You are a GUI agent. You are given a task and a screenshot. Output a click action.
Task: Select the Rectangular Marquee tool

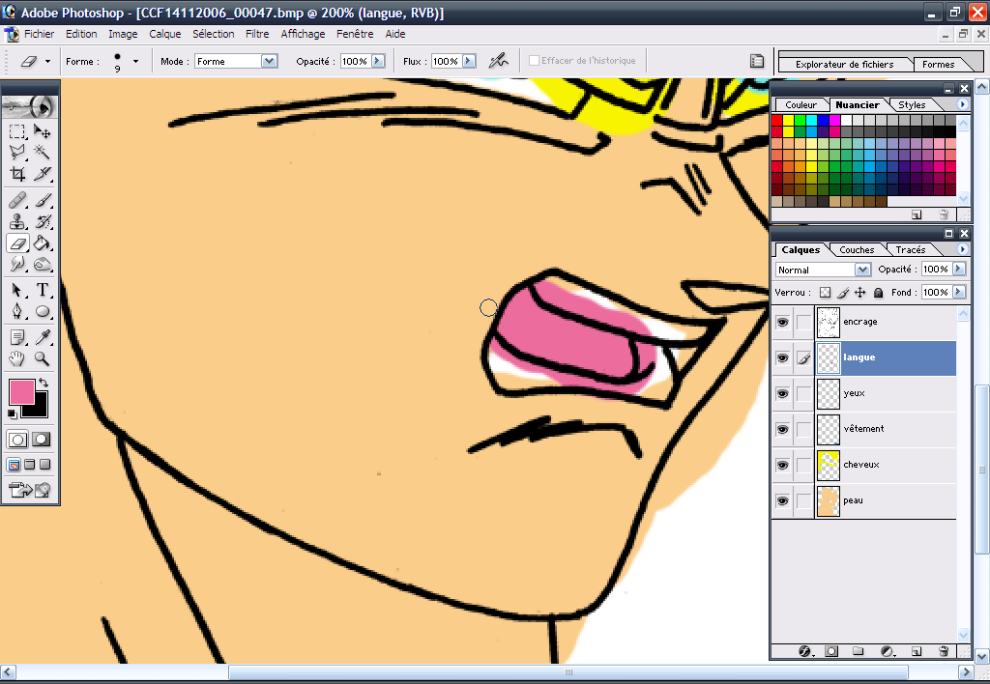tap(17, 131)
